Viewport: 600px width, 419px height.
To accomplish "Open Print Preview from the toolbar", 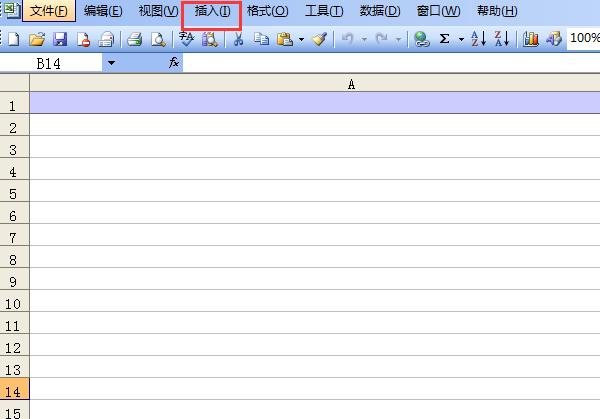I will [157, 39].
